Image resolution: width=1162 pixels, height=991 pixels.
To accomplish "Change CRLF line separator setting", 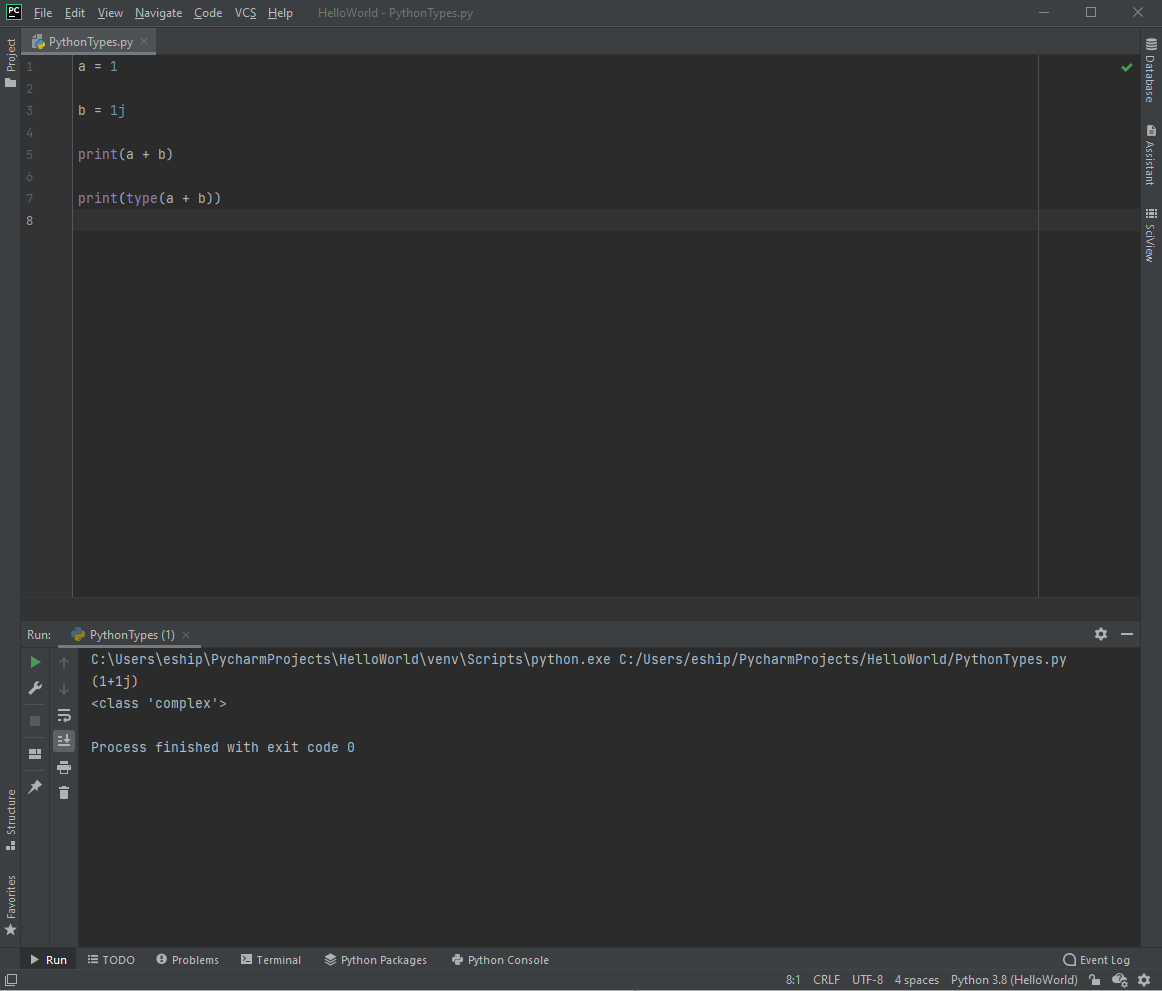I will (826, 980).
